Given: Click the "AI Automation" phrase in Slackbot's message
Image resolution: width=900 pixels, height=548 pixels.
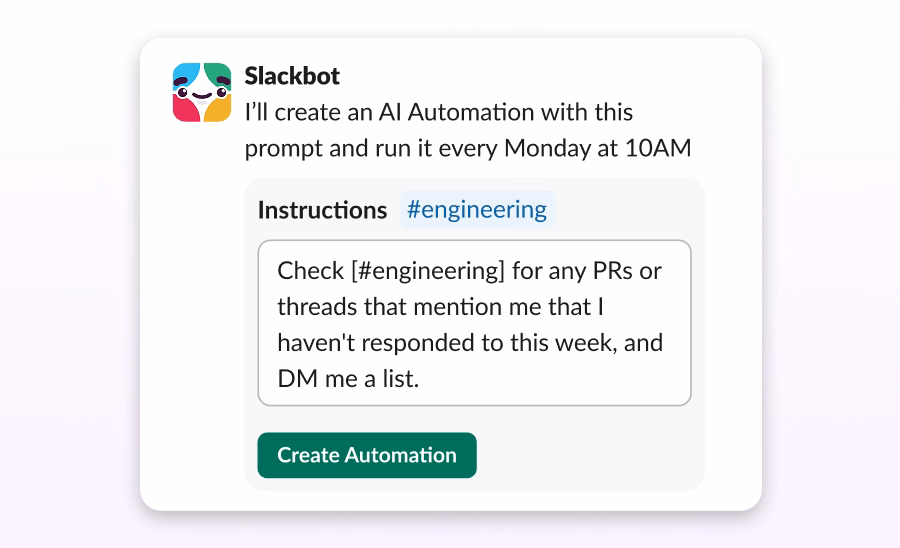Looking at the screenshot, I should point(470,112).
